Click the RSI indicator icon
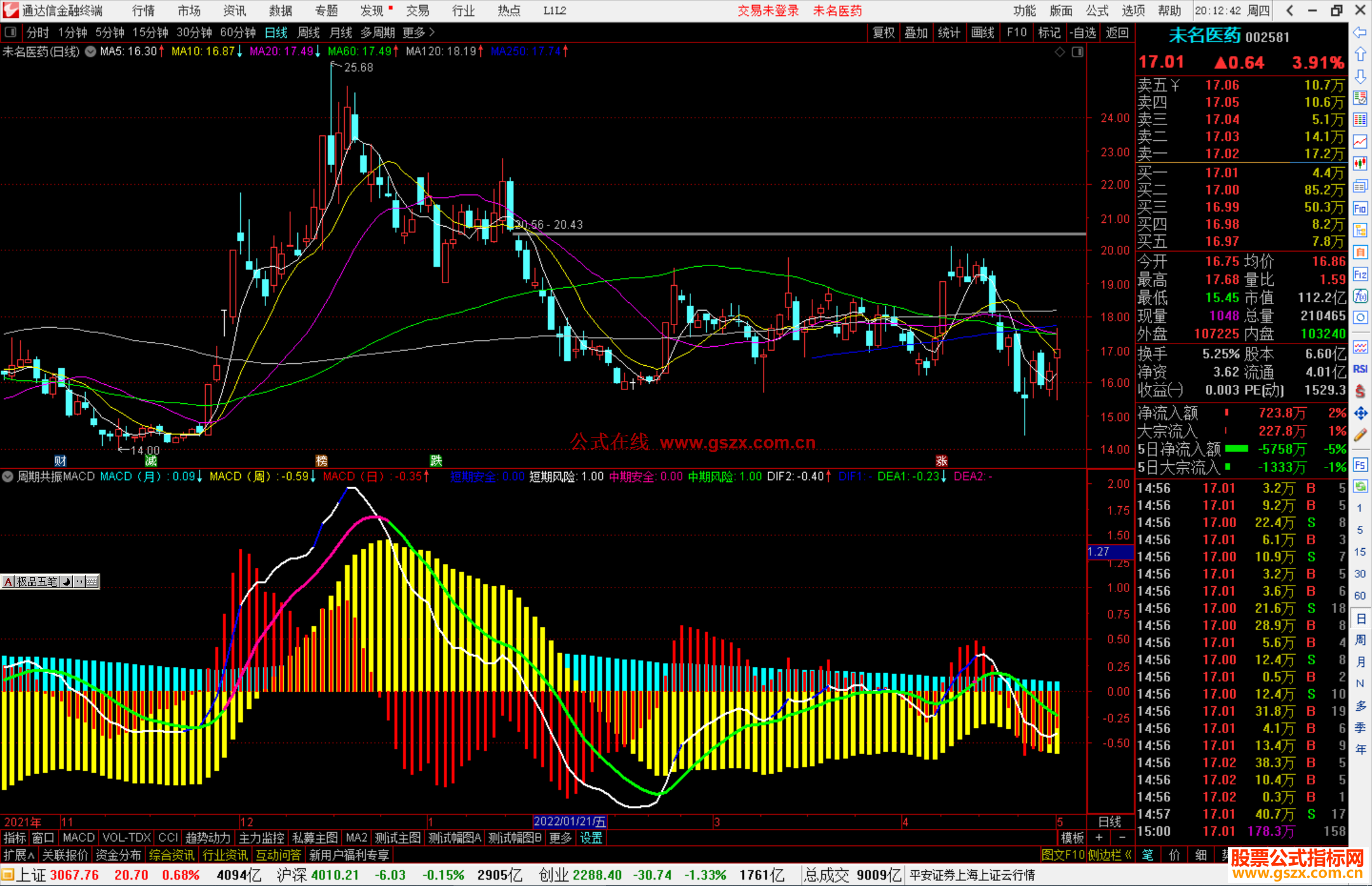 coord(1360,369)
